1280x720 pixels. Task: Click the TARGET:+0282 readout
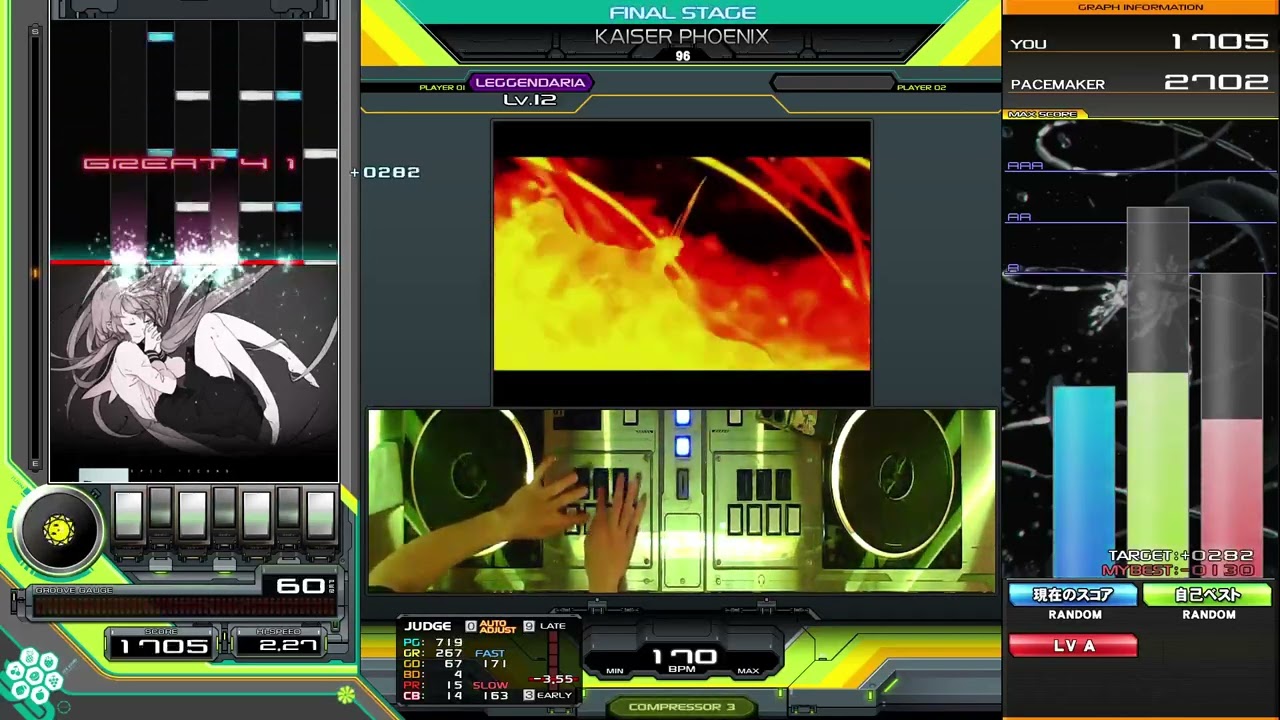point(1181,555)
